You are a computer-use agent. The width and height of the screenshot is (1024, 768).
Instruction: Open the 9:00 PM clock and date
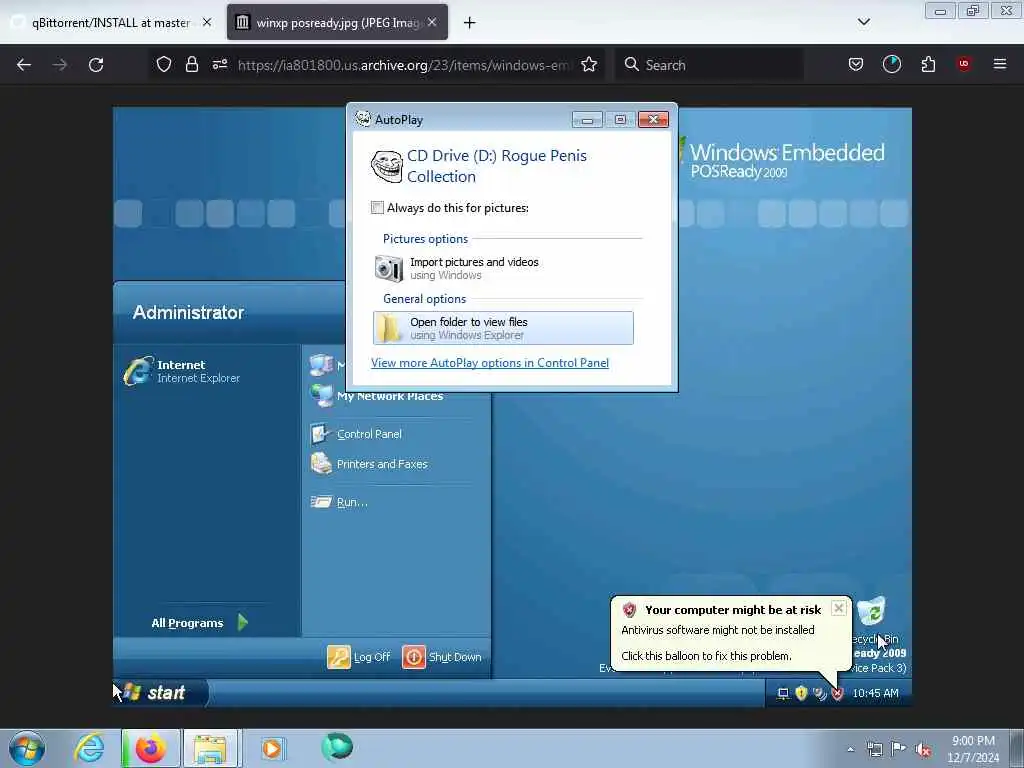pos(973,749)
